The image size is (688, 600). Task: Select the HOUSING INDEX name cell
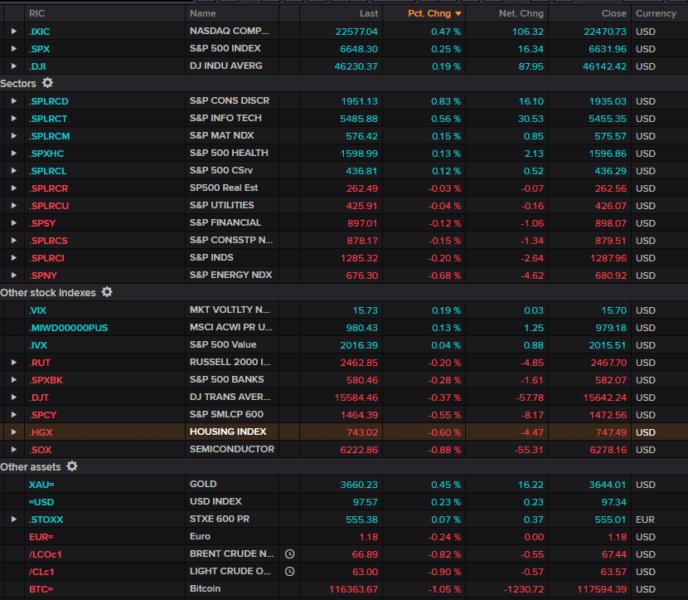228,432
